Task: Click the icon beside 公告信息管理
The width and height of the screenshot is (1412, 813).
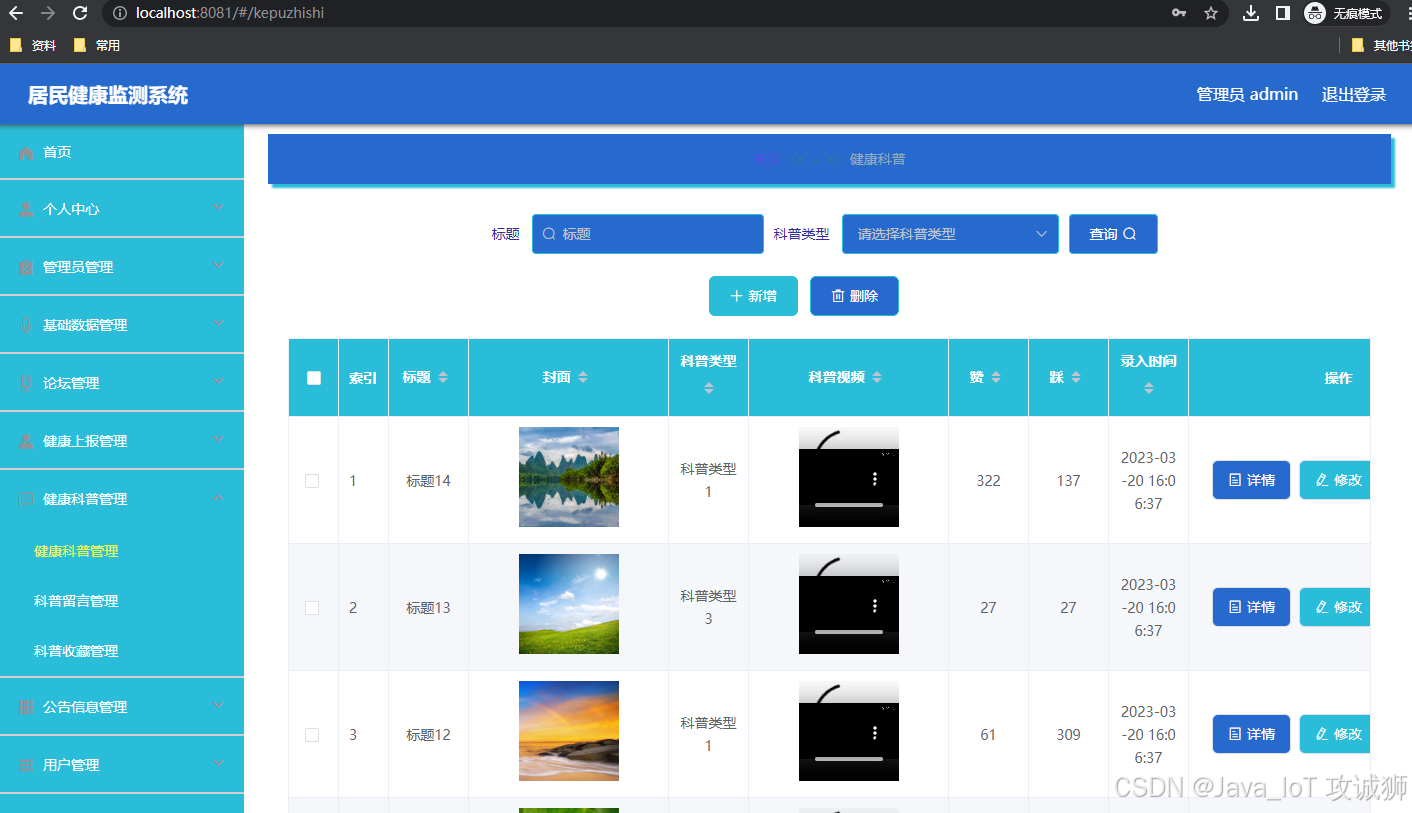Action: tap(26, 707)
